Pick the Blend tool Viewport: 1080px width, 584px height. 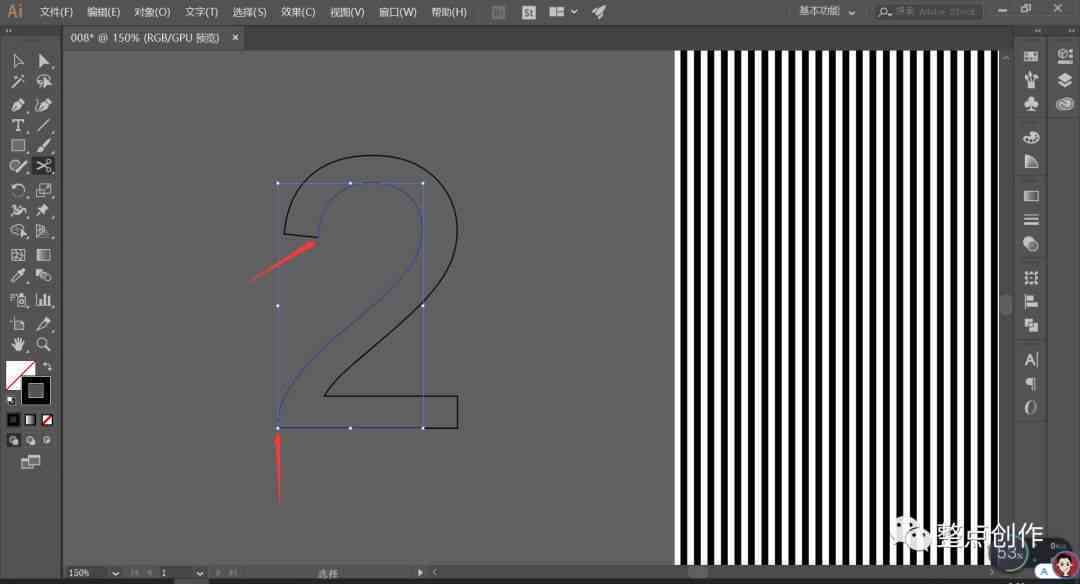pyautogui.click(x=43, y=275)
